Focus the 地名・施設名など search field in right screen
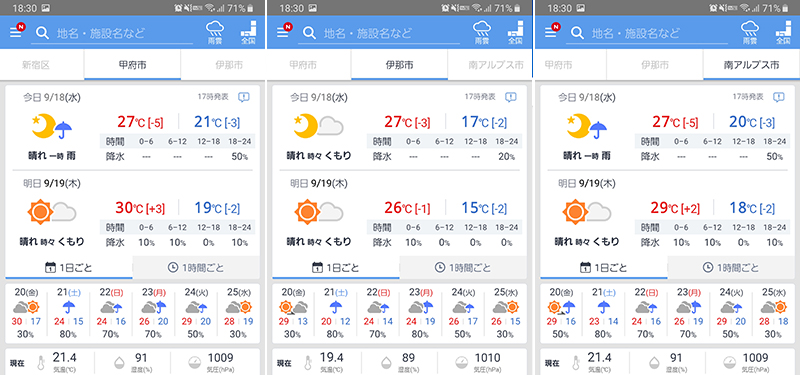Viewport: 800px width, 375px height. (647, 34)
